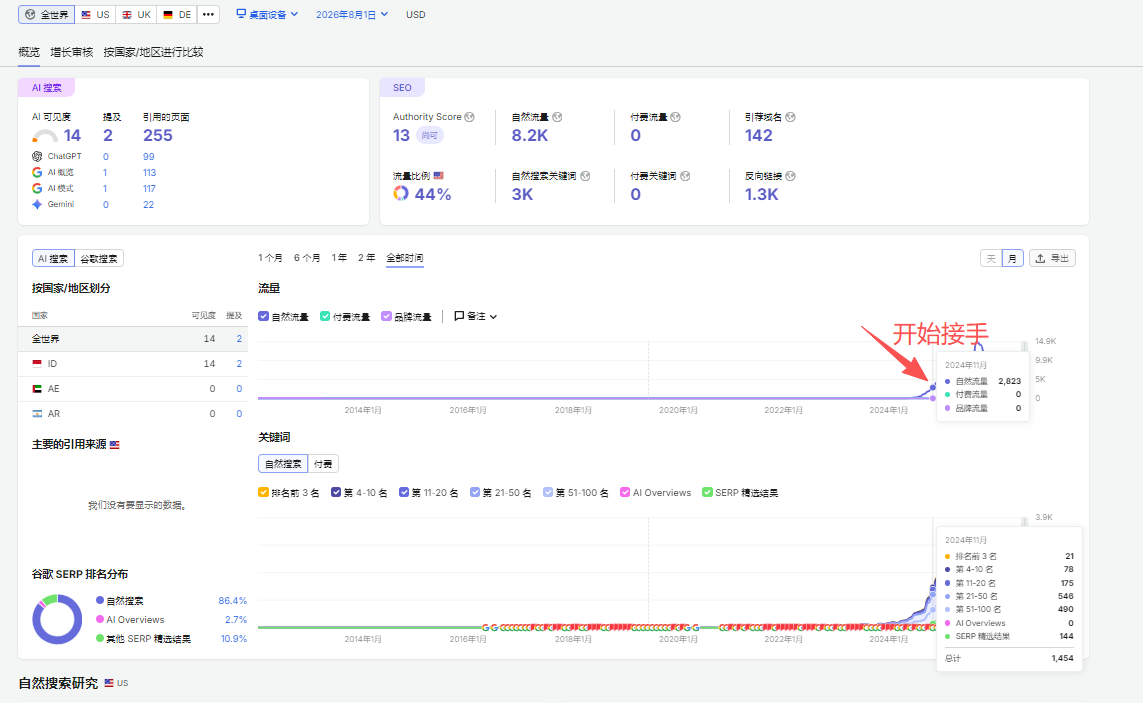Toggle the 第 21-50 名 checkbox
The image size is (1143, 703).
click(x=475, y=492)
